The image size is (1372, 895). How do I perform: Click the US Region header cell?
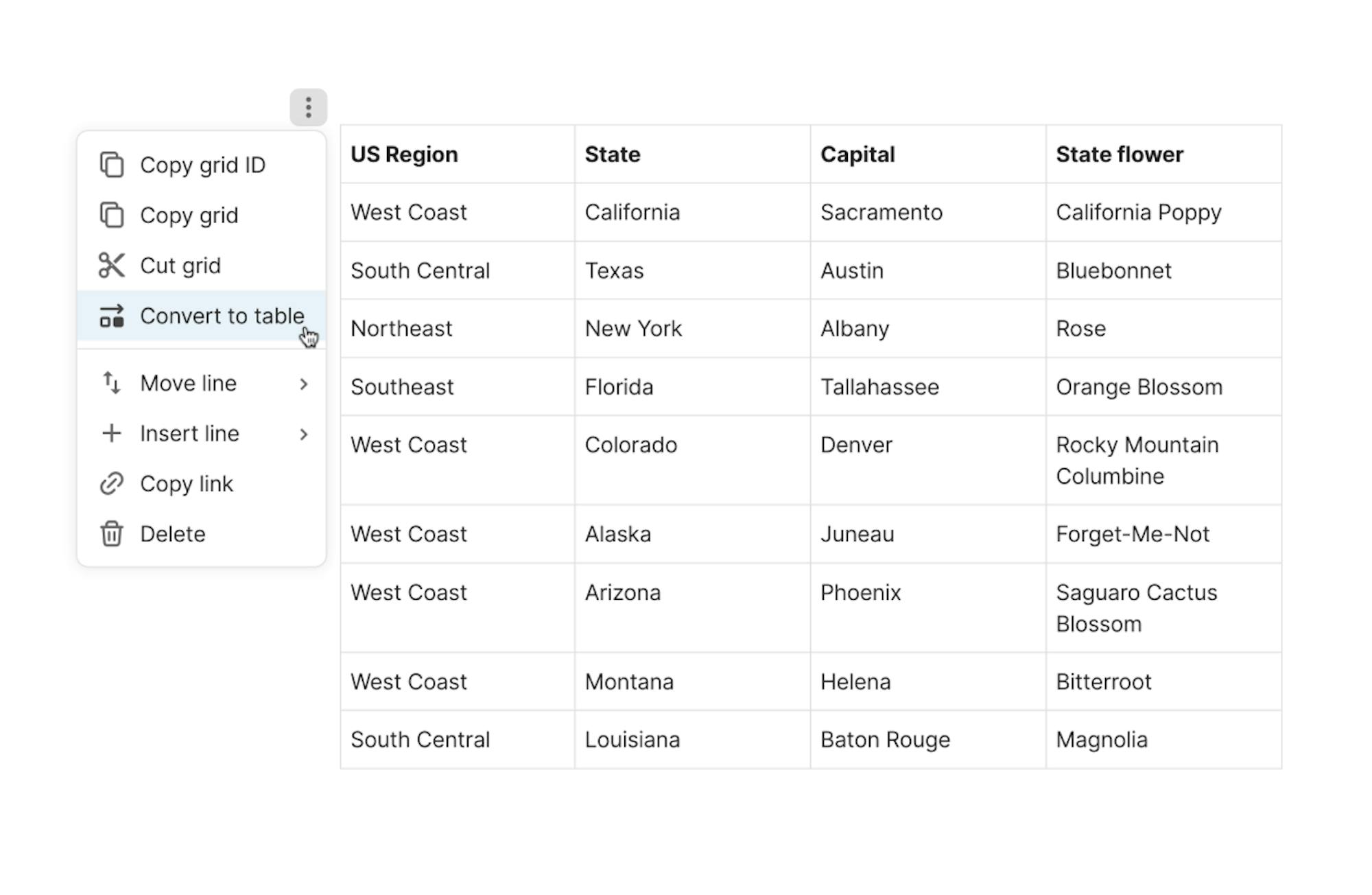(x=404, y=154)
